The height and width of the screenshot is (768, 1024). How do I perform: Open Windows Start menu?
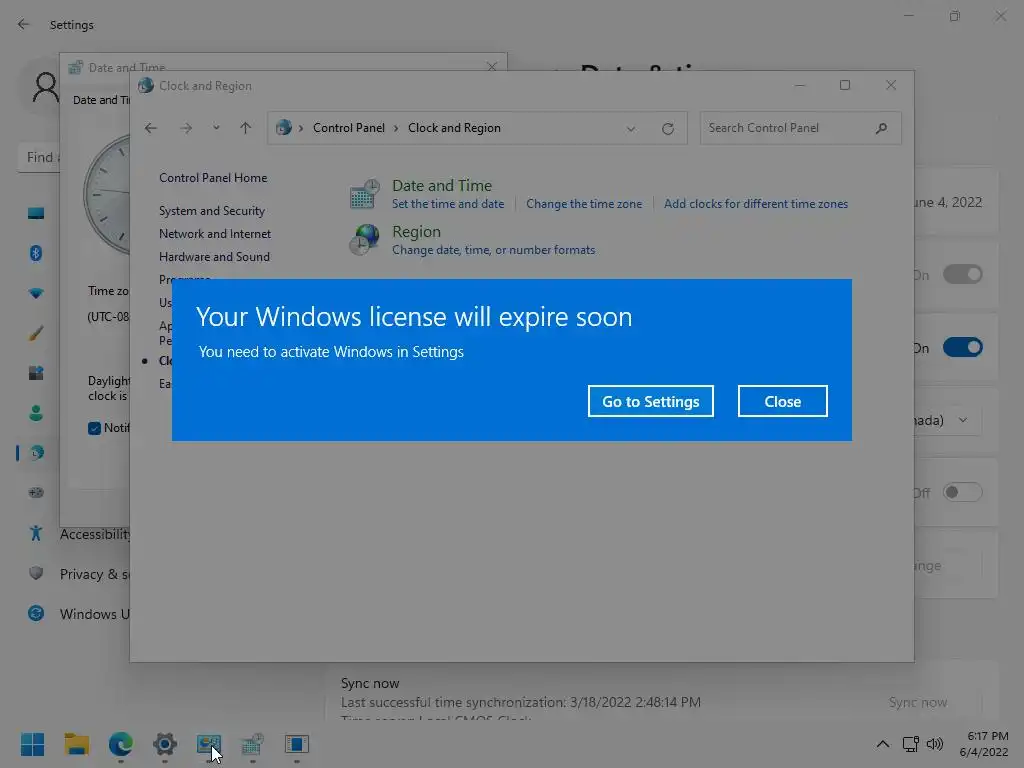[32, 744]
